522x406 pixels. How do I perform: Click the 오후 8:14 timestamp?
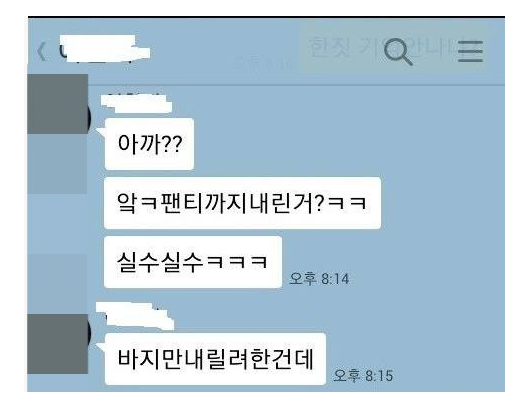(x=319, y=279)
